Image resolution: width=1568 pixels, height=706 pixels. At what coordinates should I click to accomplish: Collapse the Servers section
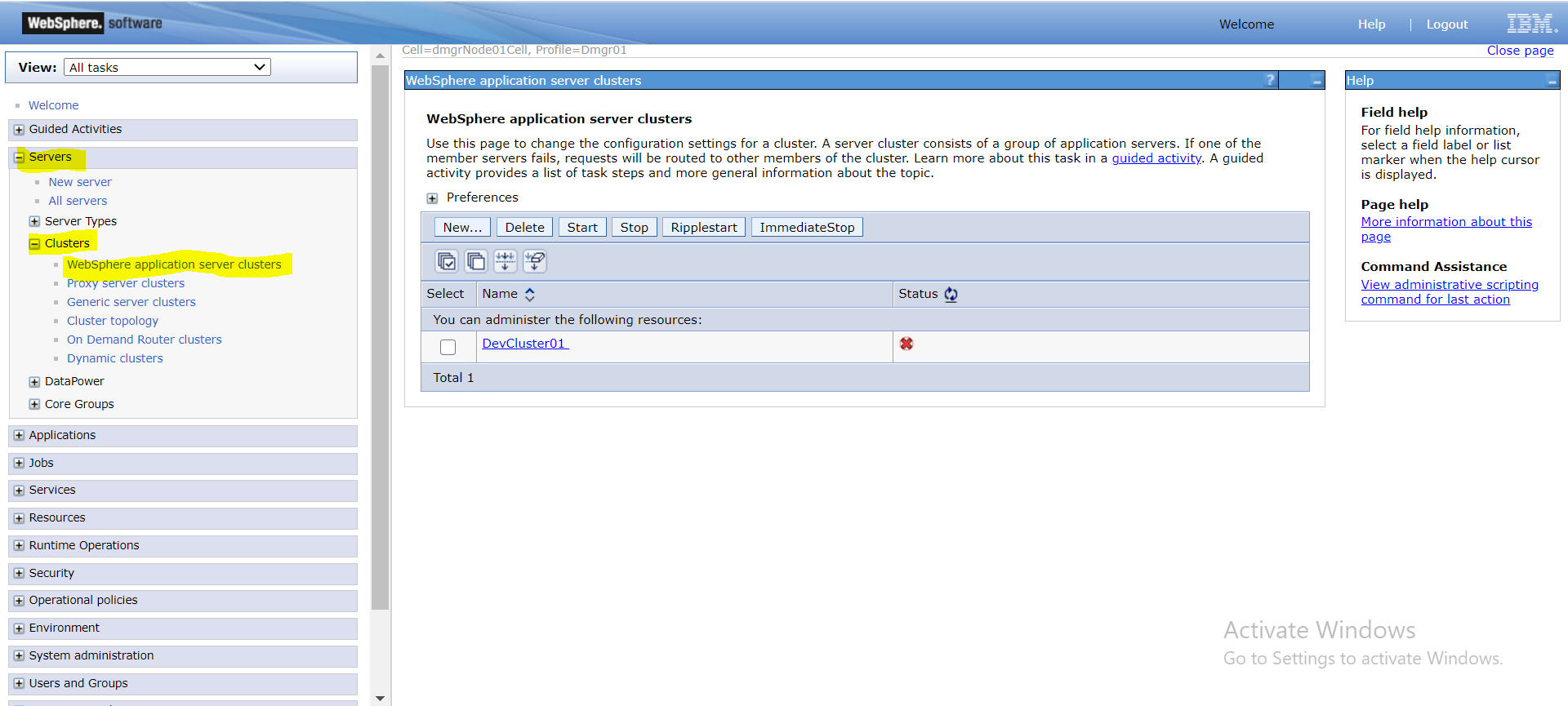pyautogui.click(x=19, y=158)
